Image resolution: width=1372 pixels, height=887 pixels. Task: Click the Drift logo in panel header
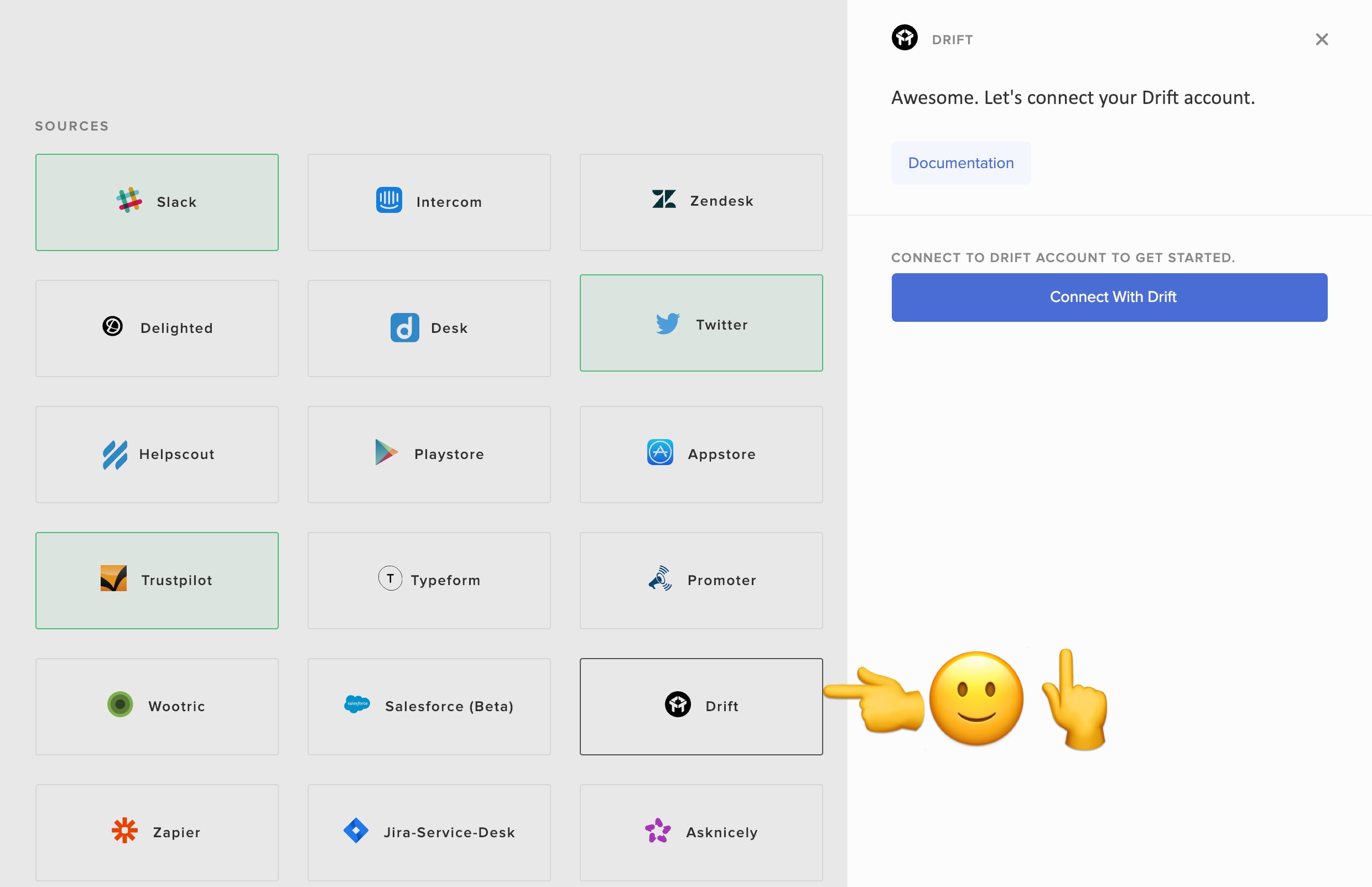pyautogui.click(x=905, y=38)
